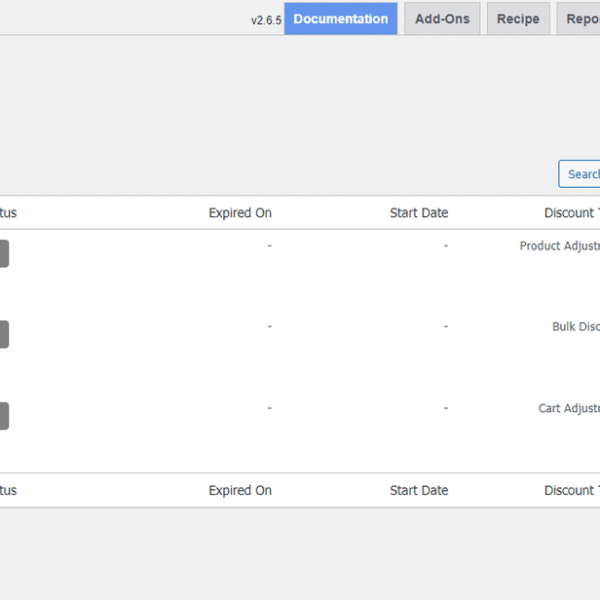Switch to the Add-Ons tab
Viewport: 600px width, 600px height.
tap(442, 19)
